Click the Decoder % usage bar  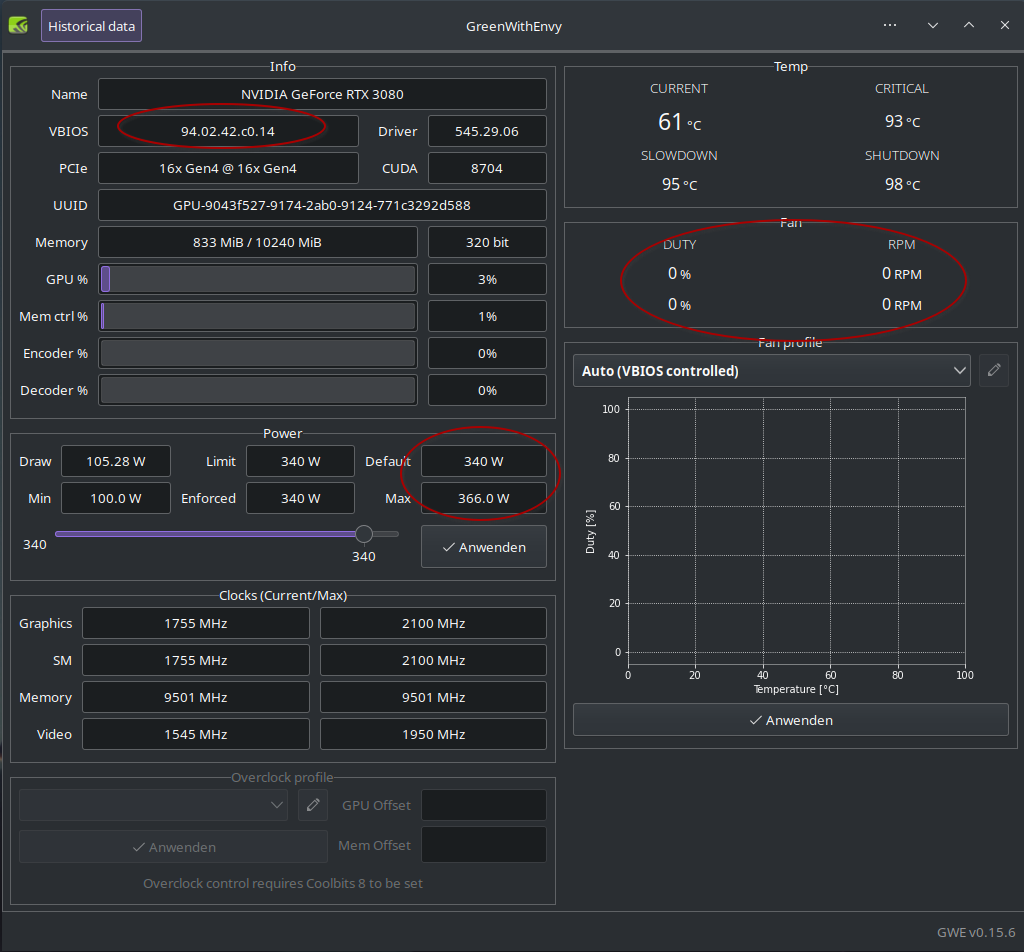(258, 390)
